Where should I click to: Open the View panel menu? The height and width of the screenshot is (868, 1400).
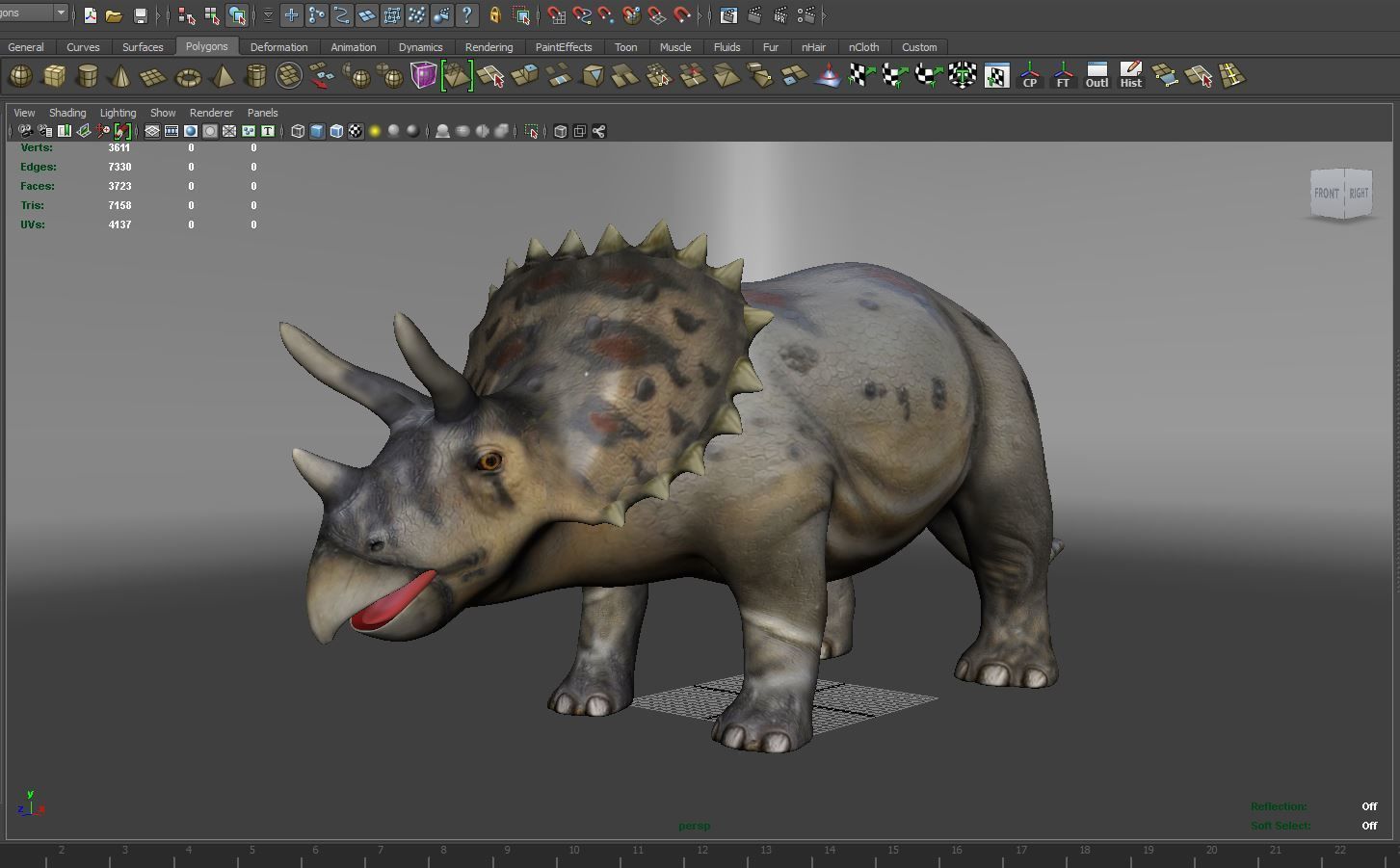click(24, 113)
